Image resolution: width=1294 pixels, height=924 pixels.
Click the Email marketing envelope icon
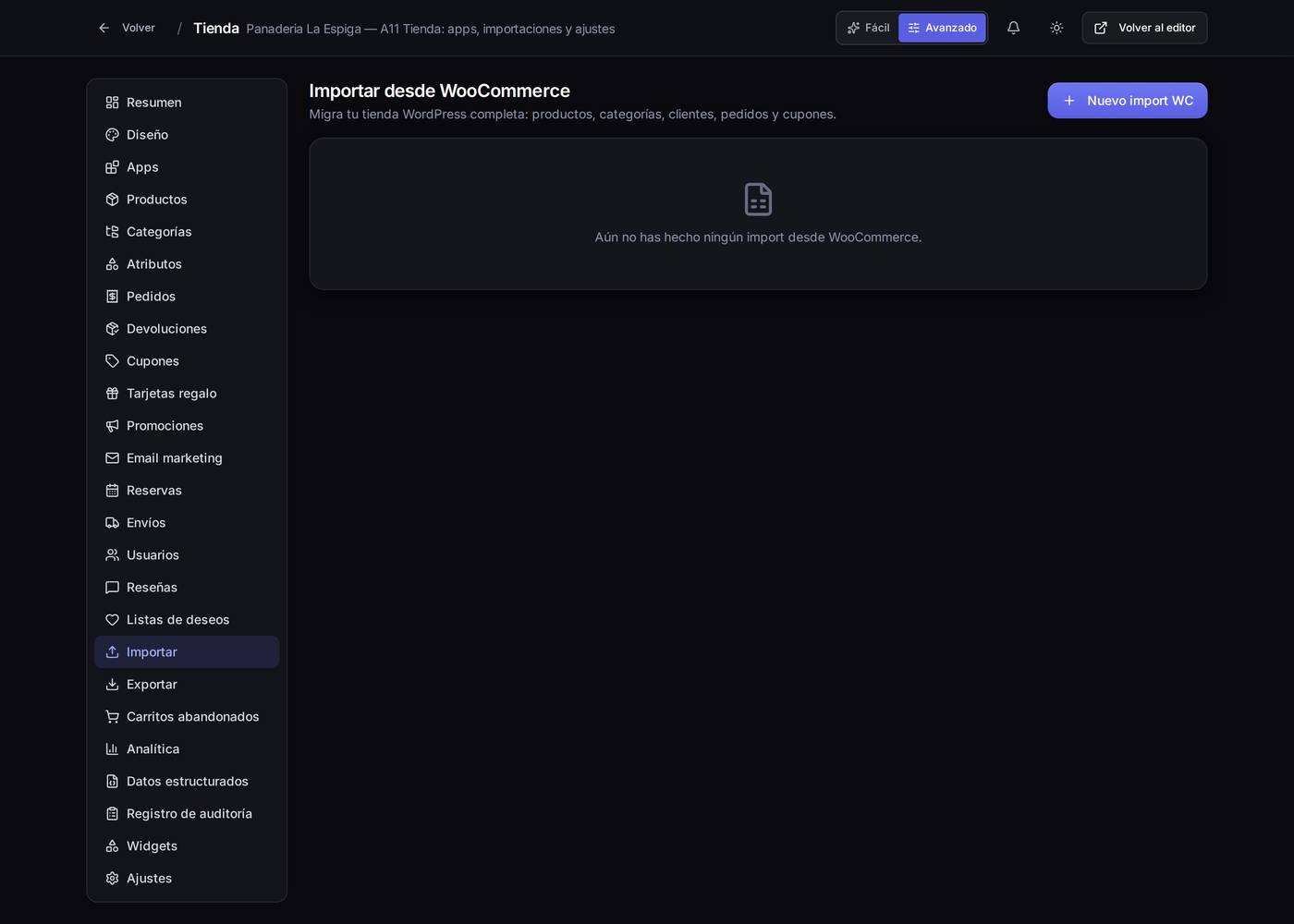tap(112, 458)
